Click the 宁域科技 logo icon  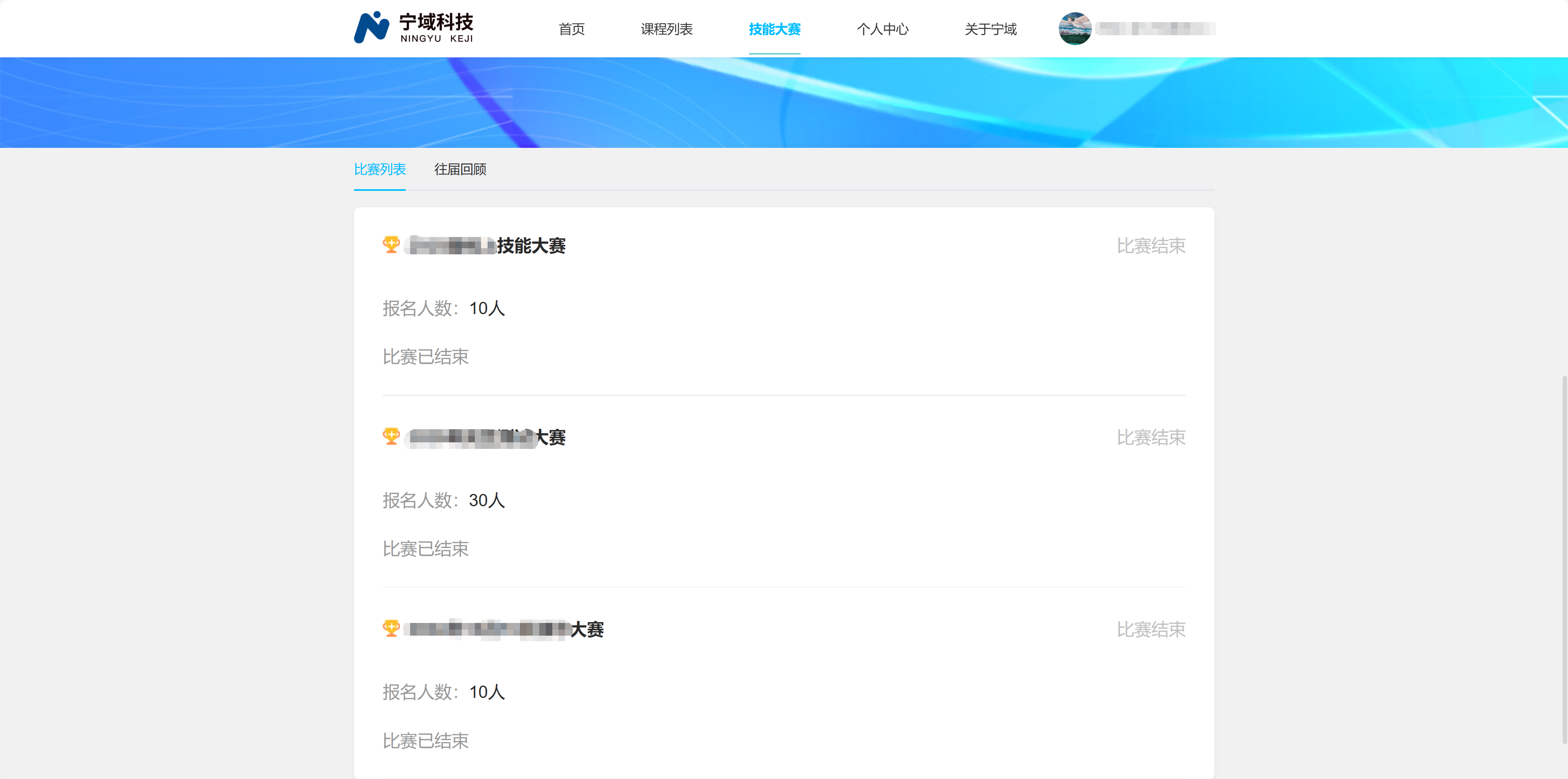pos(372,27)
